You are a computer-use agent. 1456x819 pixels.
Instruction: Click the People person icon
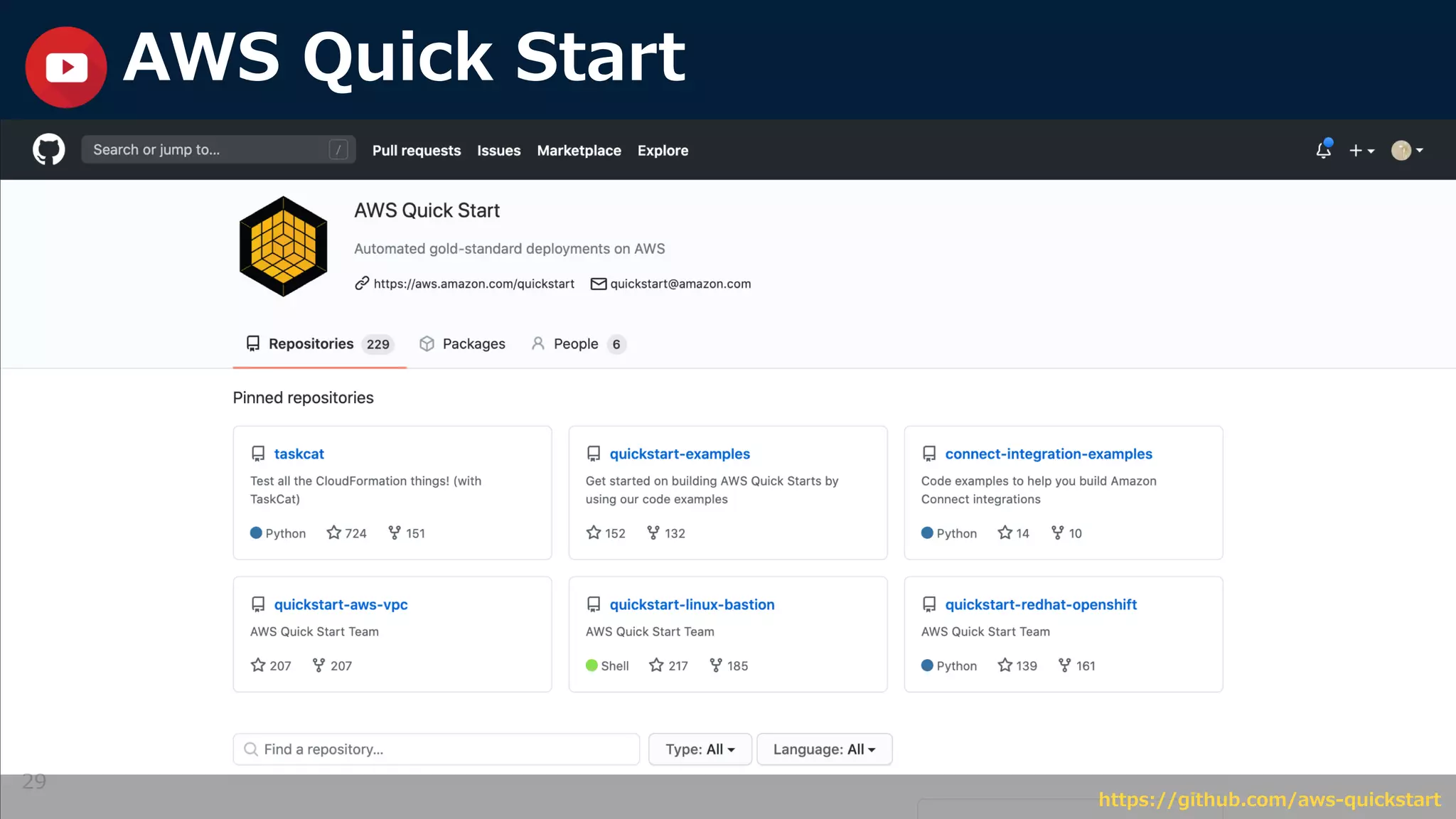(538, 343)
